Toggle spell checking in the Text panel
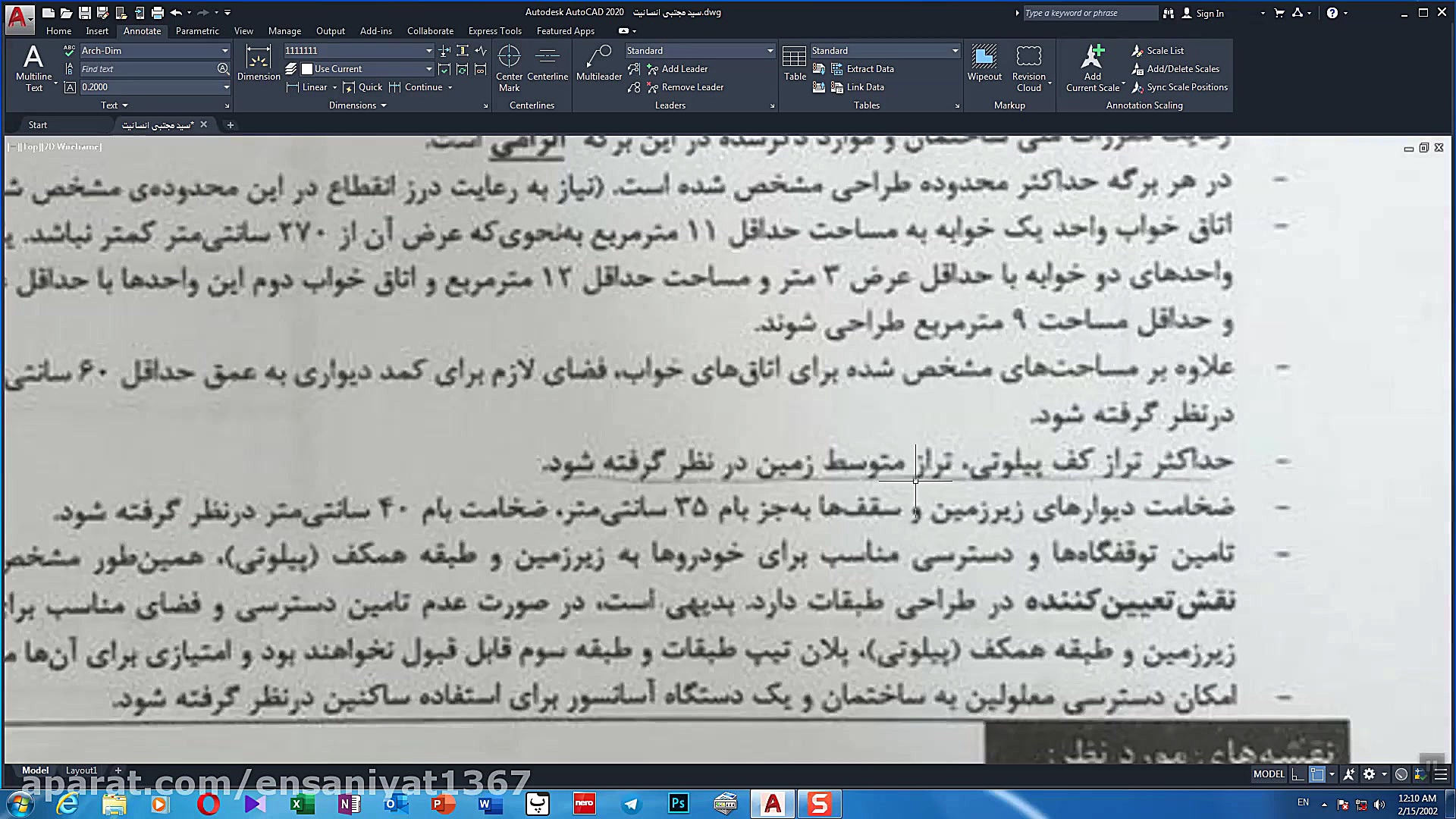This screenshot has width=1456, height=819. 69,50
